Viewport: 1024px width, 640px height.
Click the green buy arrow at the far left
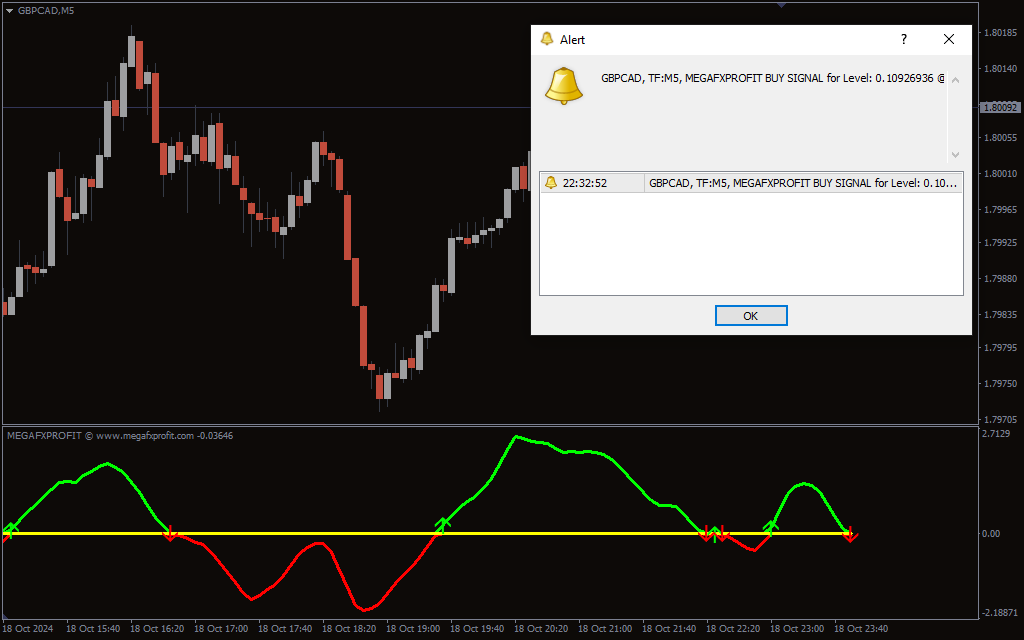coord(10,528)
